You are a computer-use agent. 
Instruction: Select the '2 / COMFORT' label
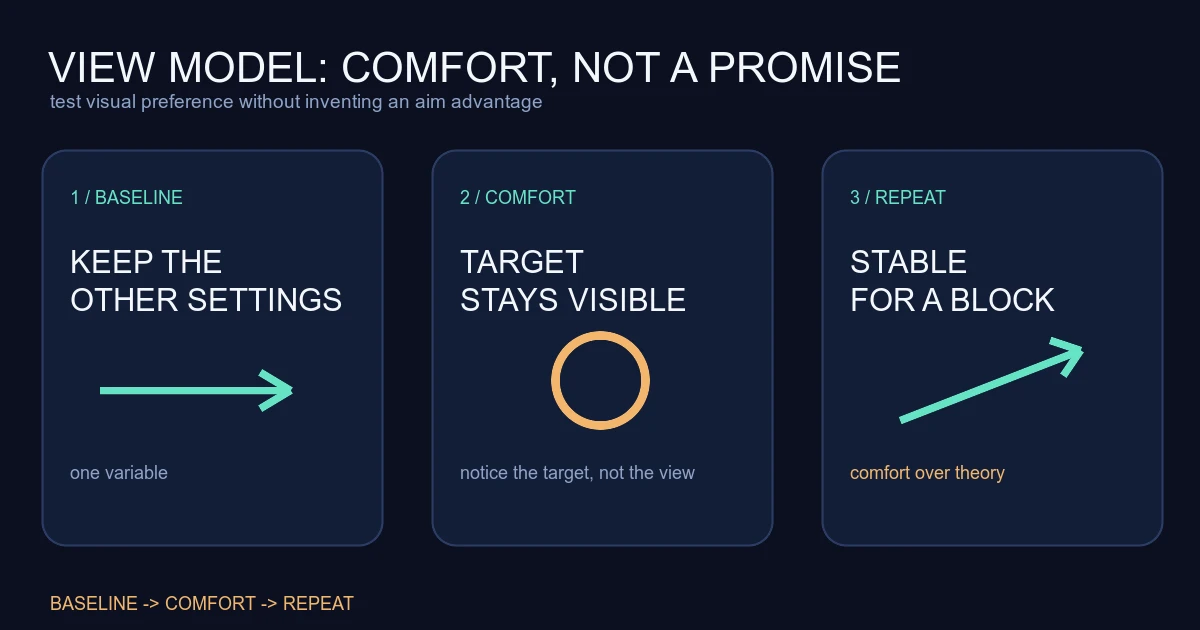tap(518, 198)
